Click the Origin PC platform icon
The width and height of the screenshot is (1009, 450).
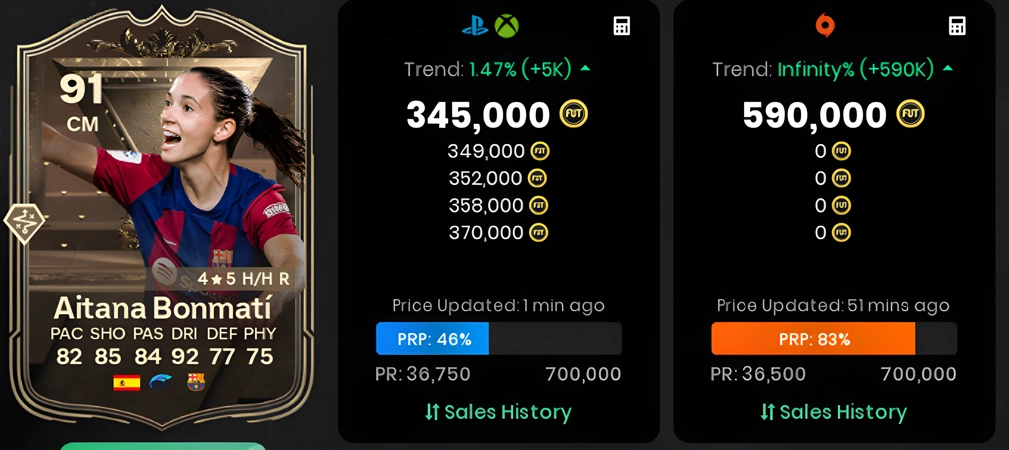[x=824, y=26]
